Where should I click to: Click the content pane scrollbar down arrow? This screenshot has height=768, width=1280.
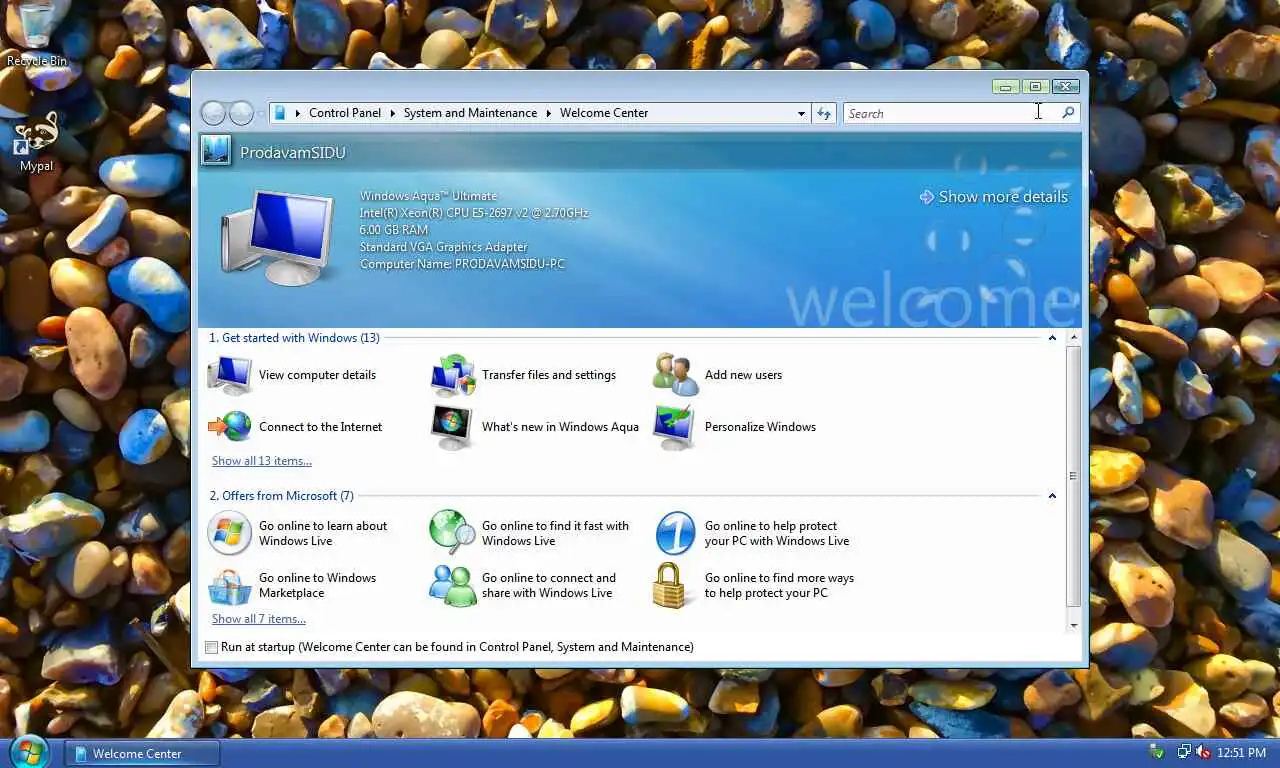pyautogui.click(x=1074, y=625)
